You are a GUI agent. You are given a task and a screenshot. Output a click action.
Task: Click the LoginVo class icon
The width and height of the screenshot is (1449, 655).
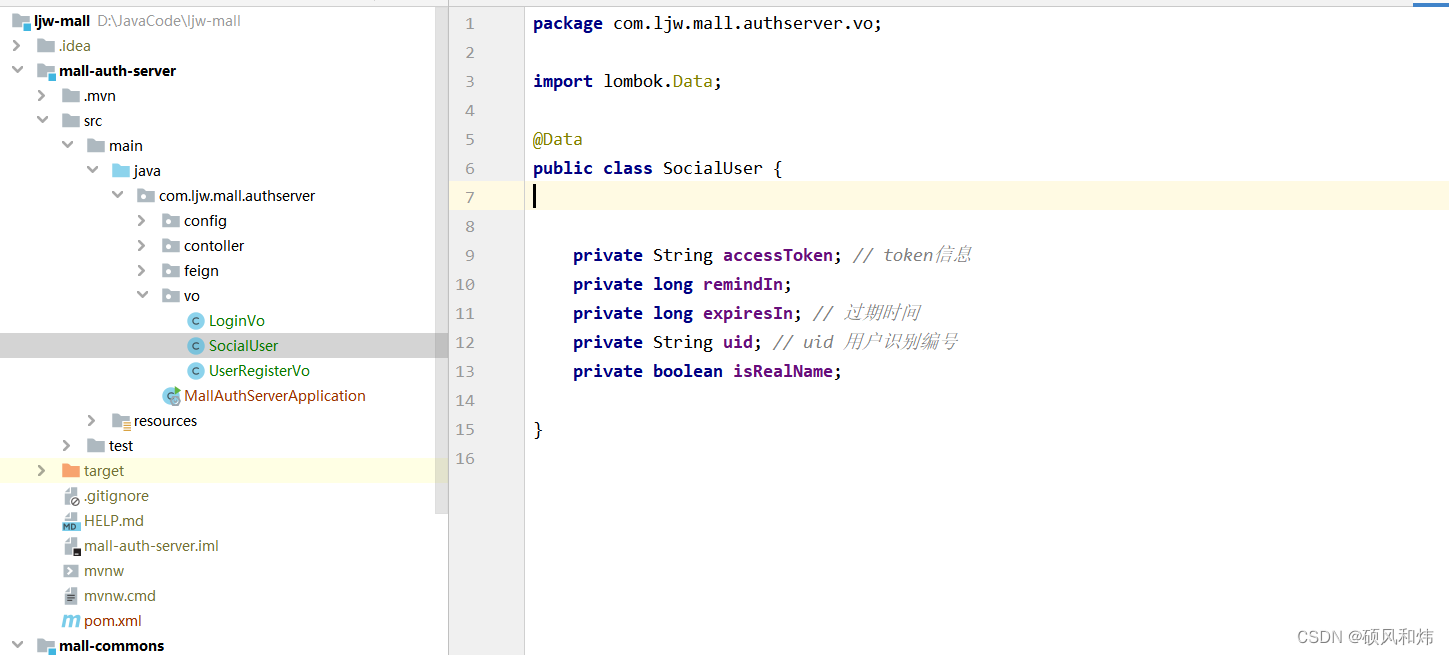[x=195, y=320]
